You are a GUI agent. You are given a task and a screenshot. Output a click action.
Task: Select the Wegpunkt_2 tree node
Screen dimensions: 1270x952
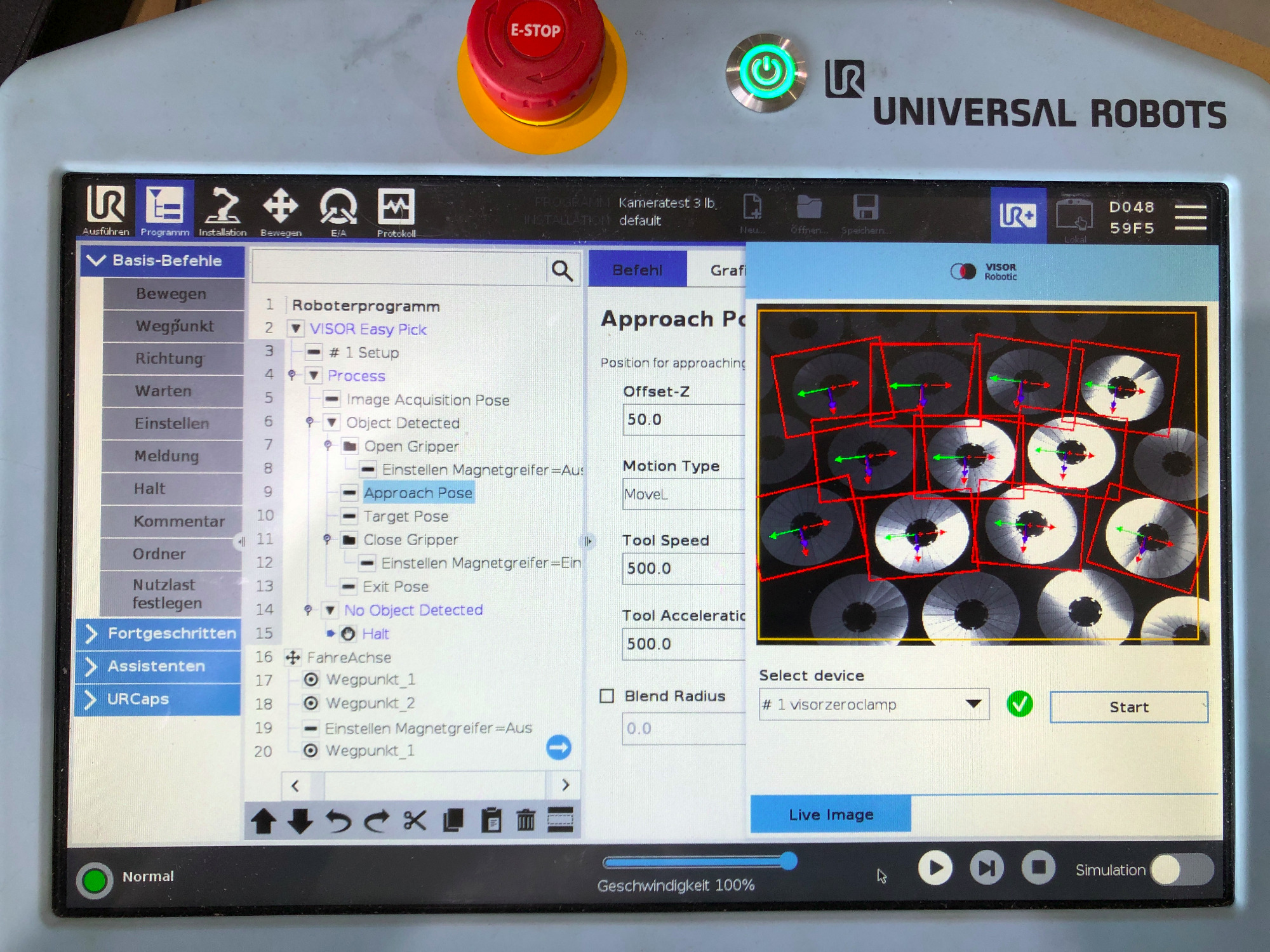pyautogui.click(x=370, y=703)
